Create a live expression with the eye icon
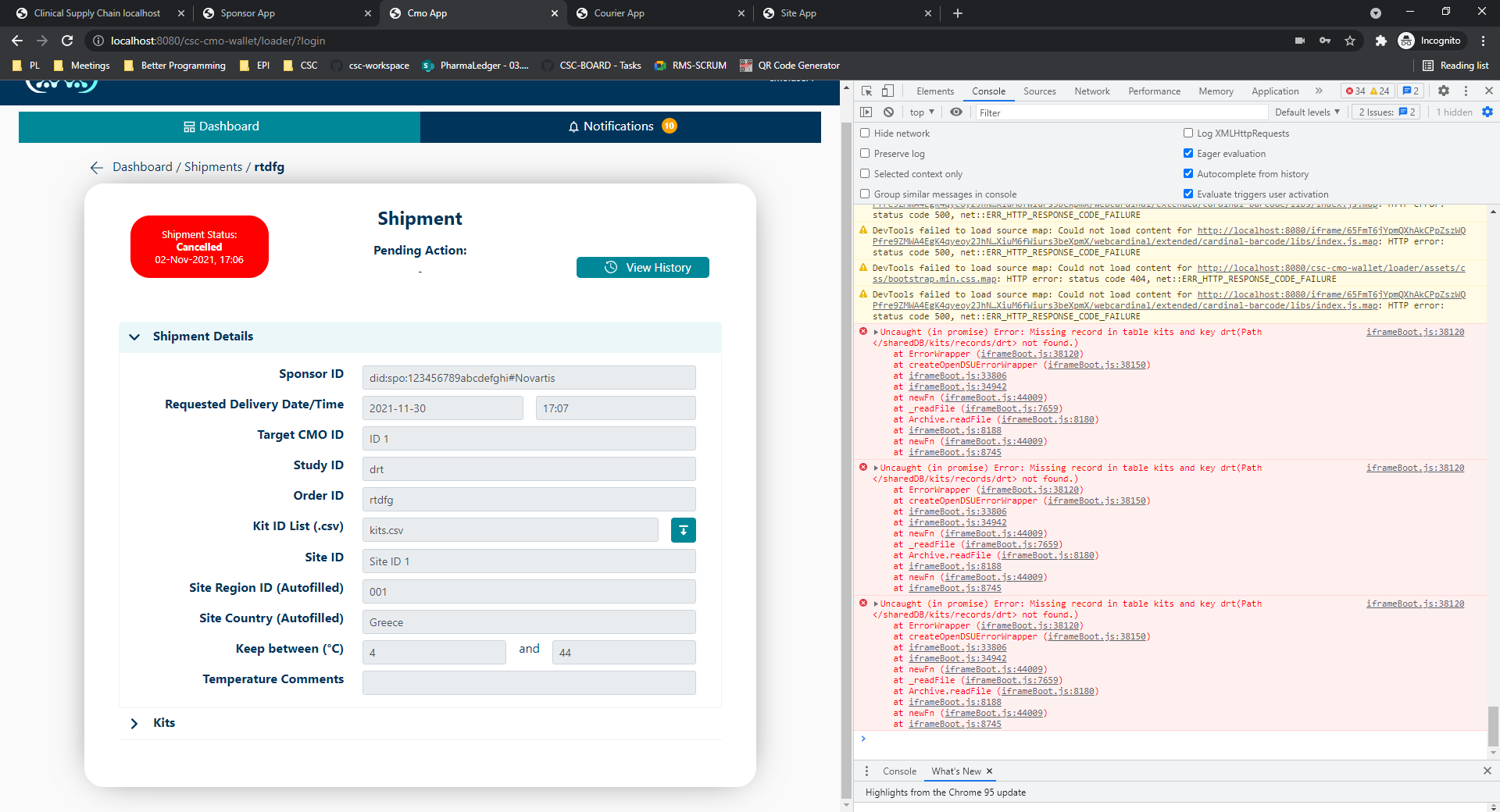The height and width of the screenshot is (812, 1500). coord(955,112)
